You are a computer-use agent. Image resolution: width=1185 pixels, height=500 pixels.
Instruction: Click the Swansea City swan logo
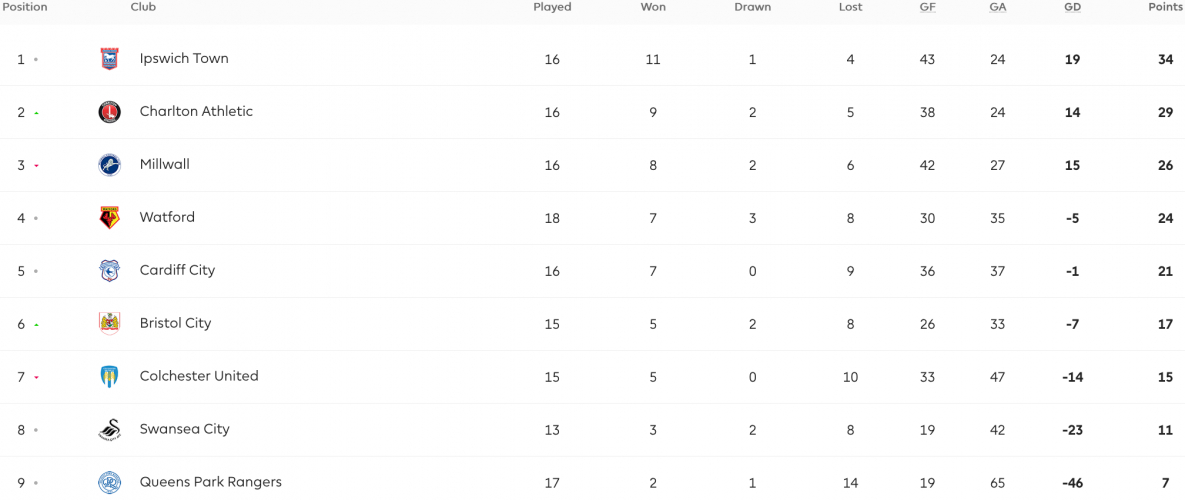(110, 429)
